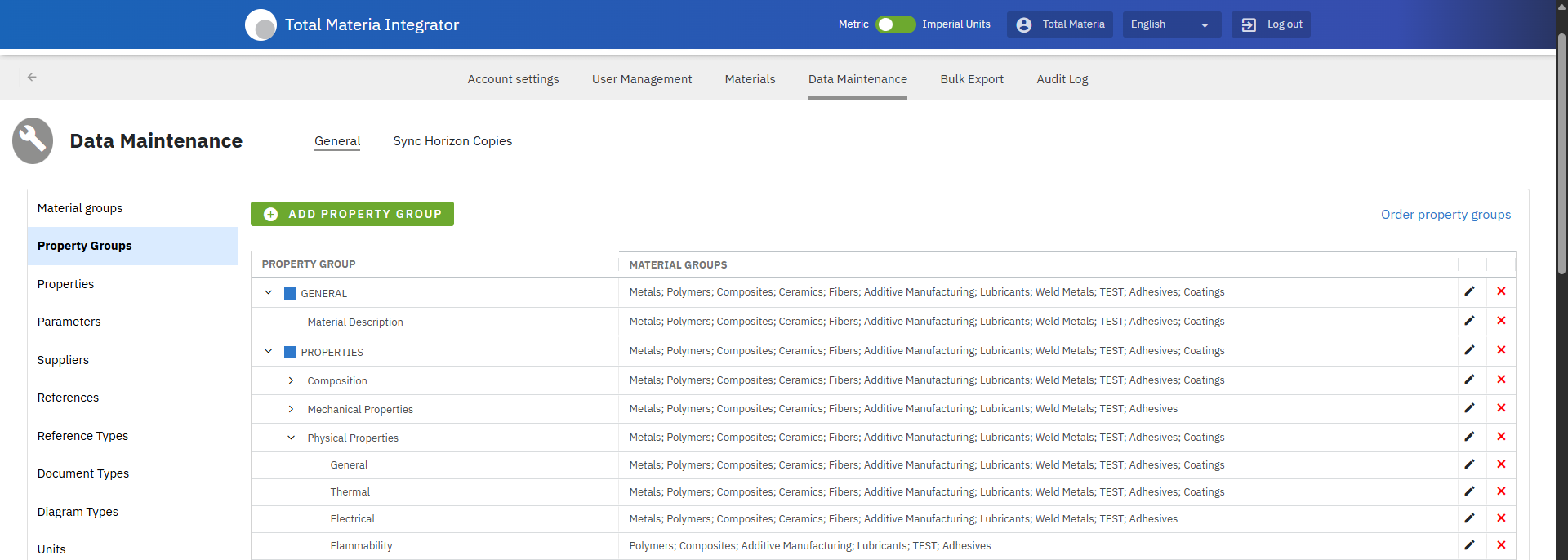Delete the Material Description property group

(1501, 321)
